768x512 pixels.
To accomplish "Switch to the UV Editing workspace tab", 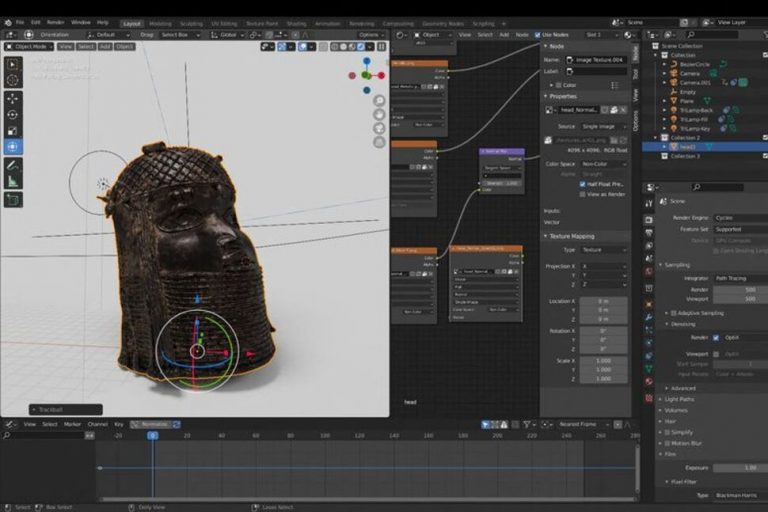I will 224,24.
